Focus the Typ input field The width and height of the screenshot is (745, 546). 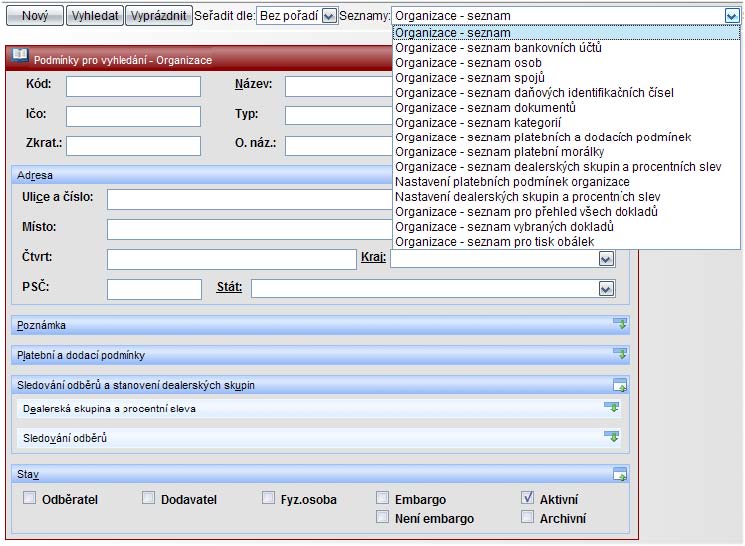[x=339, y=115]
